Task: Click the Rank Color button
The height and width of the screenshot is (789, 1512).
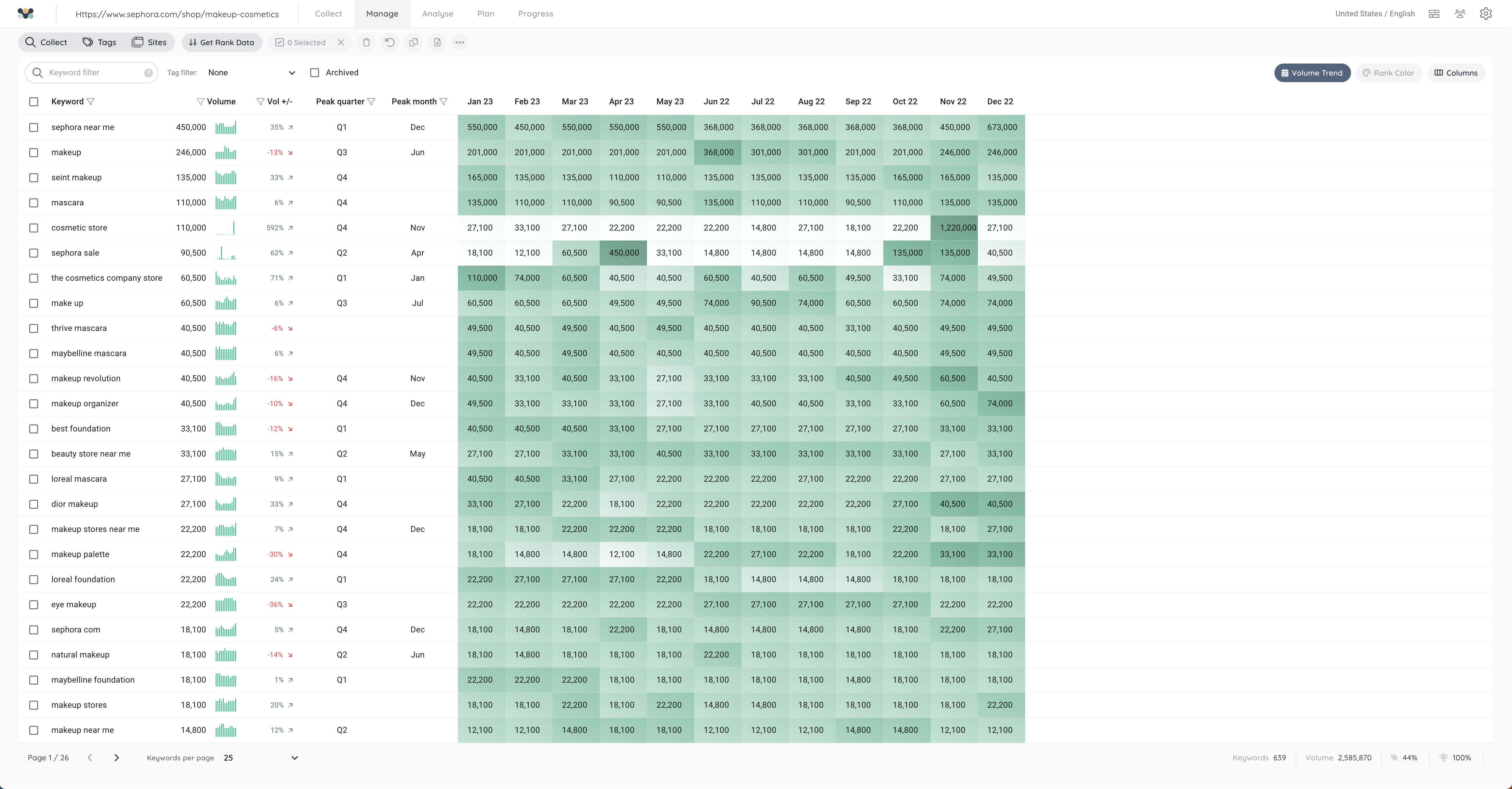Action: pos(1388,73)
